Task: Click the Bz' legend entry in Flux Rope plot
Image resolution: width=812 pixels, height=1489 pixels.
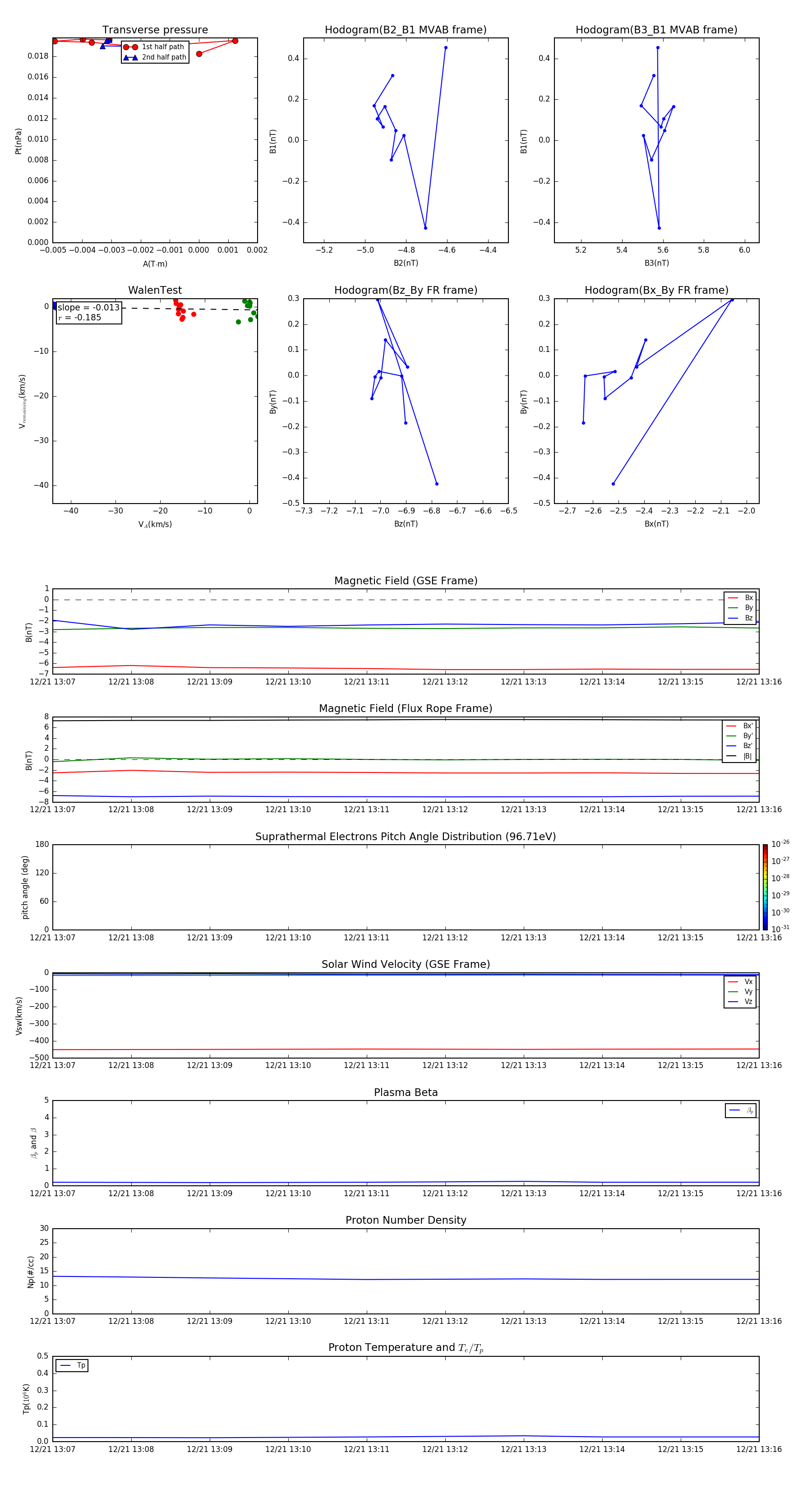Action: [740, 746]
